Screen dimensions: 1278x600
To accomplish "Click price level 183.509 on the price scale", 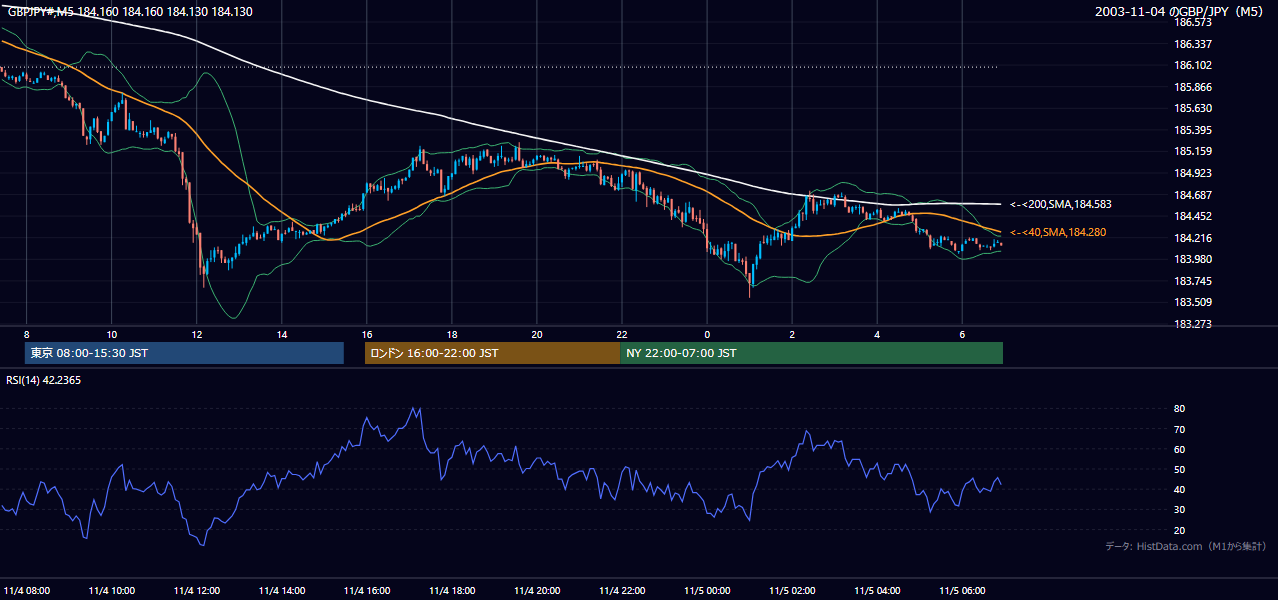I will pos(1193,302).
